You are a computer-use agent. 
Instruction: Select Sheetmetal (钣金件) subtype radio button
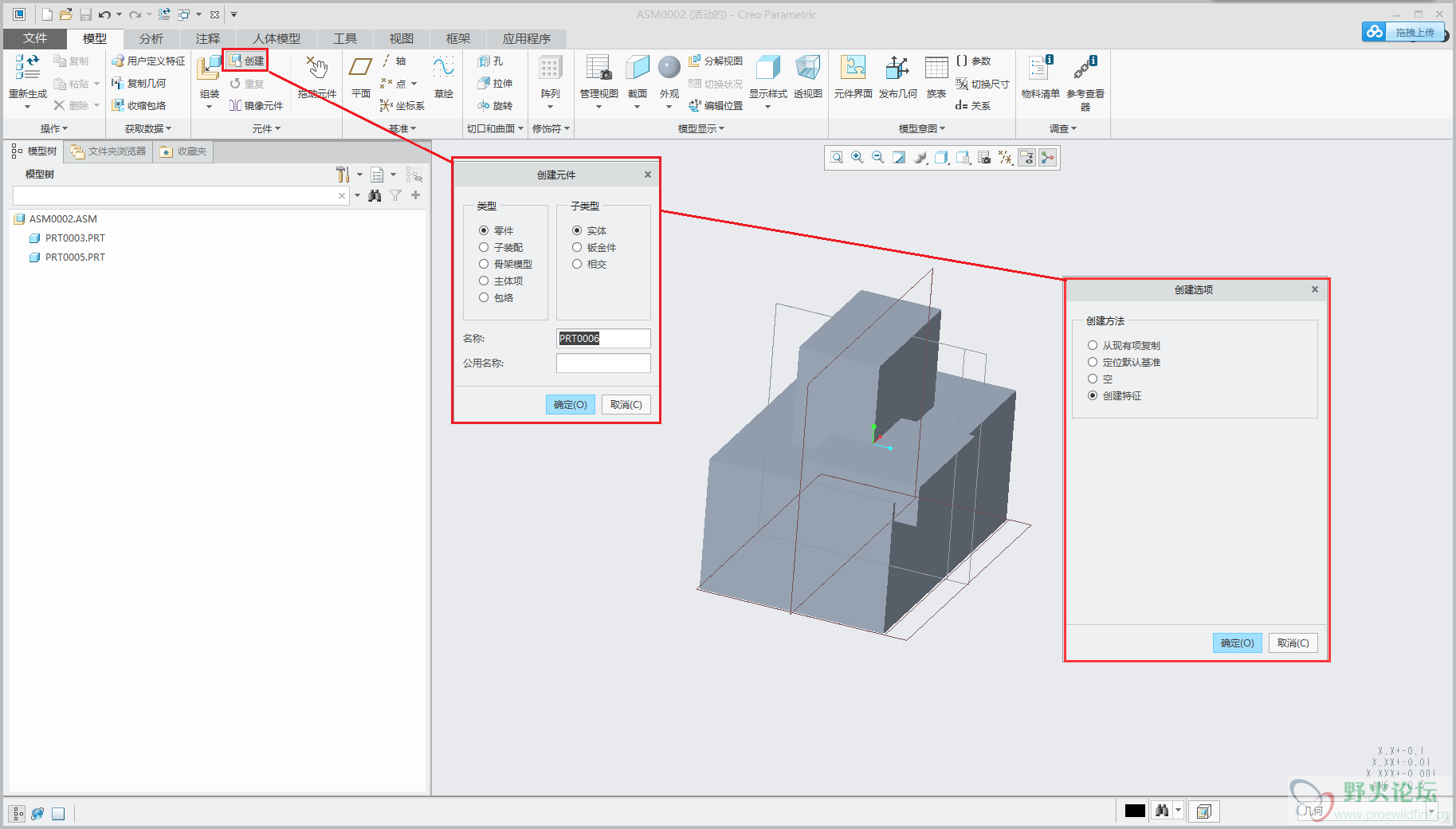pyautogui.click(x=577, y=247)
